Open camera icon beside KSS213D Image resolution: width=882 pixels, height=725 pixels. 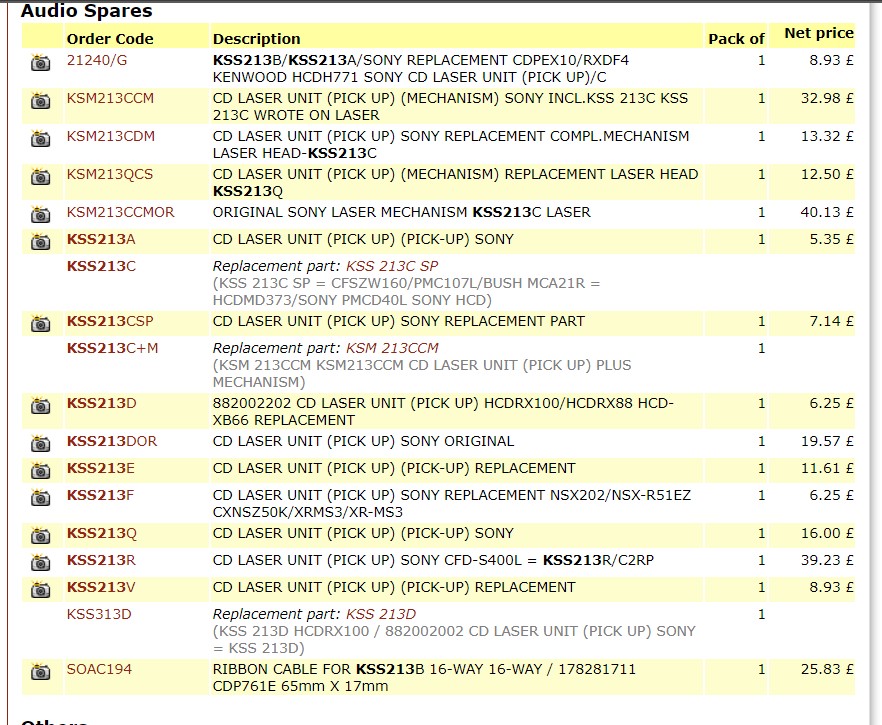point(40,406)
